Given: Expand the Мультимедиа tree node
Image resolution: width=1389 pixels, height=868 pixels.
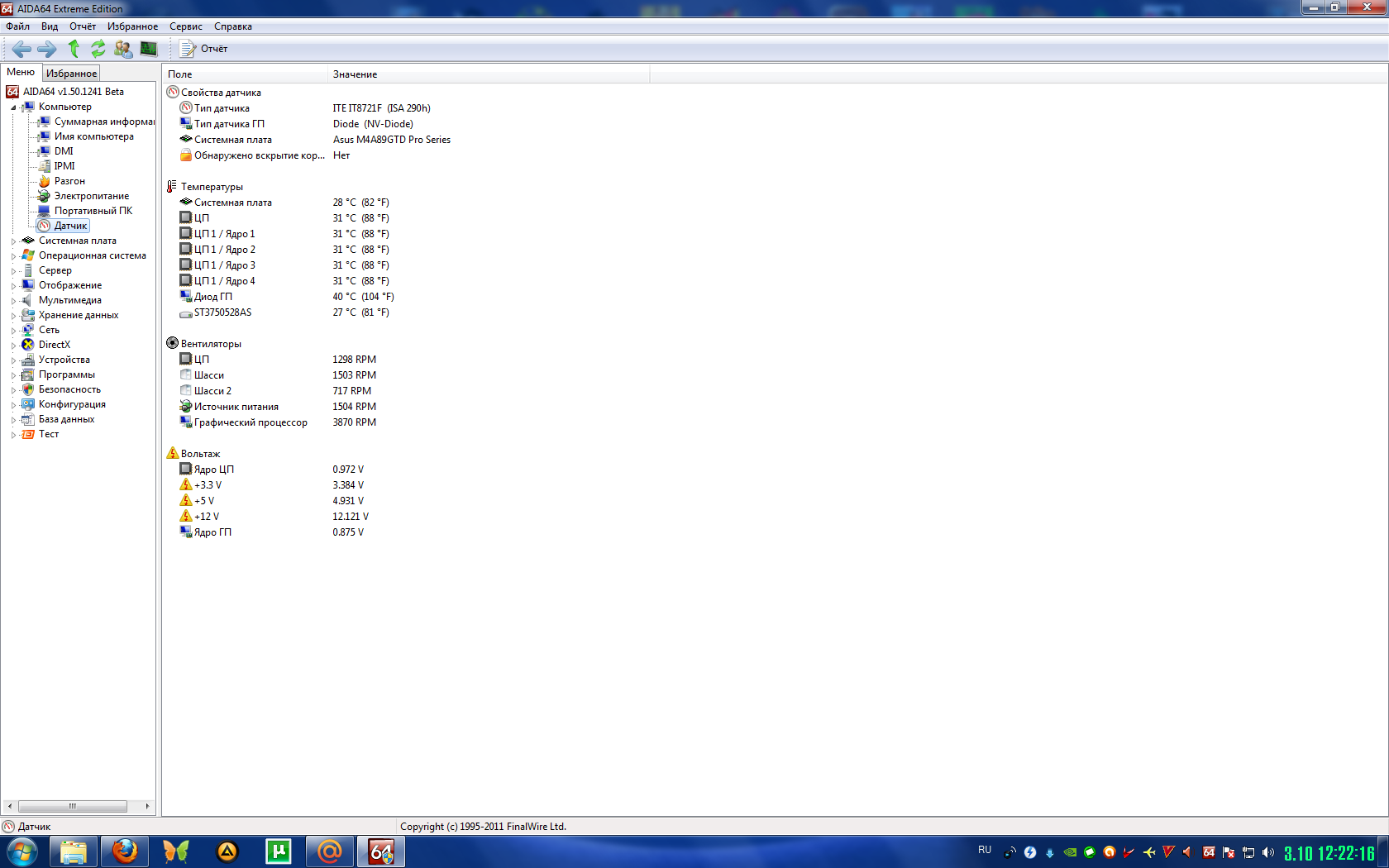Looking at the screenshot, I should 13,301.
